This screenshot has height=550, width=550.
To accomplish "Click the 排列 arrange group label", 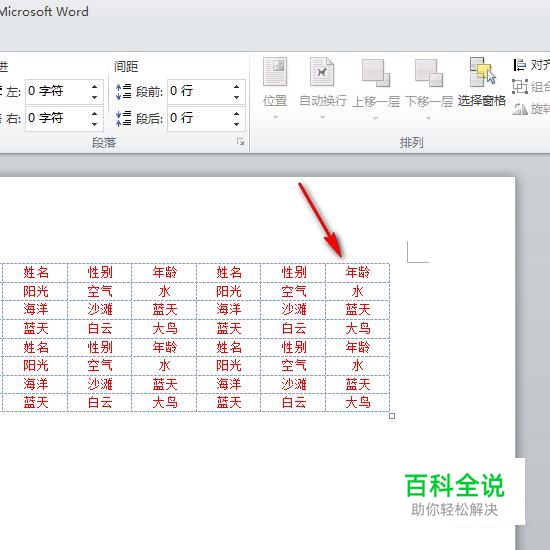I will pos(411,143).
